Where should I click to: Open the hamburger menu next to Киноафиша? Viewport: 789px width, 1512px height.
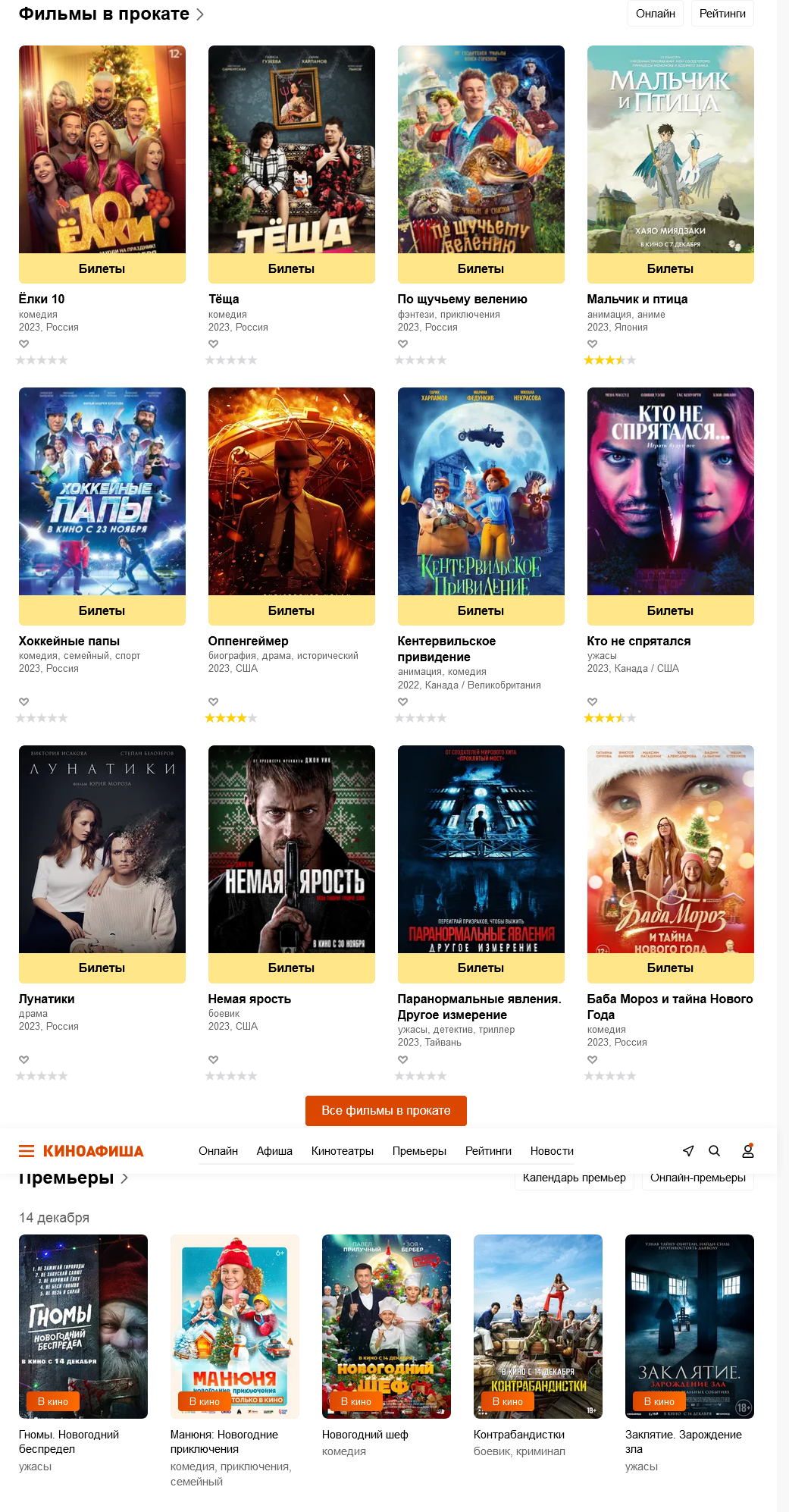(x=27, y=1151)
